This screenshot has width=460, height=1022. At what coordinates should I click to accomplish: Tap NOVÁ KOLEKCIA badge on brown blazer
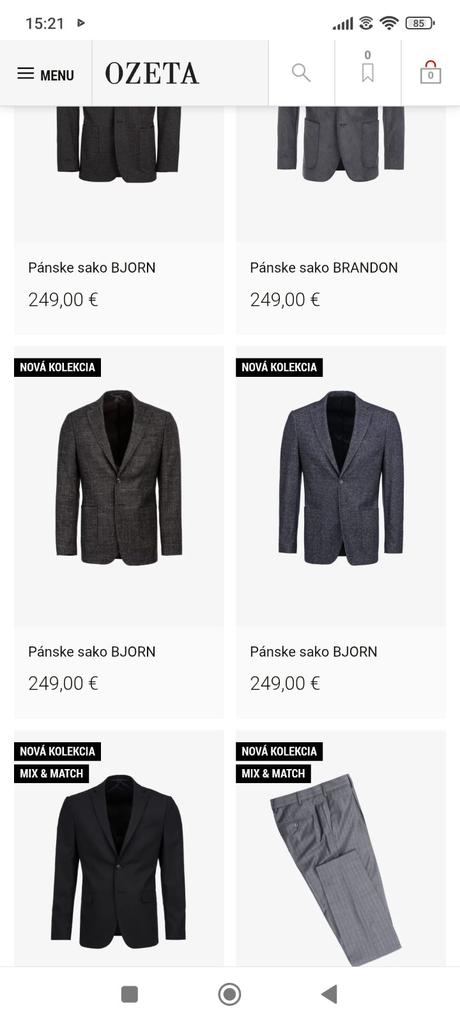(x=57, y=367)
